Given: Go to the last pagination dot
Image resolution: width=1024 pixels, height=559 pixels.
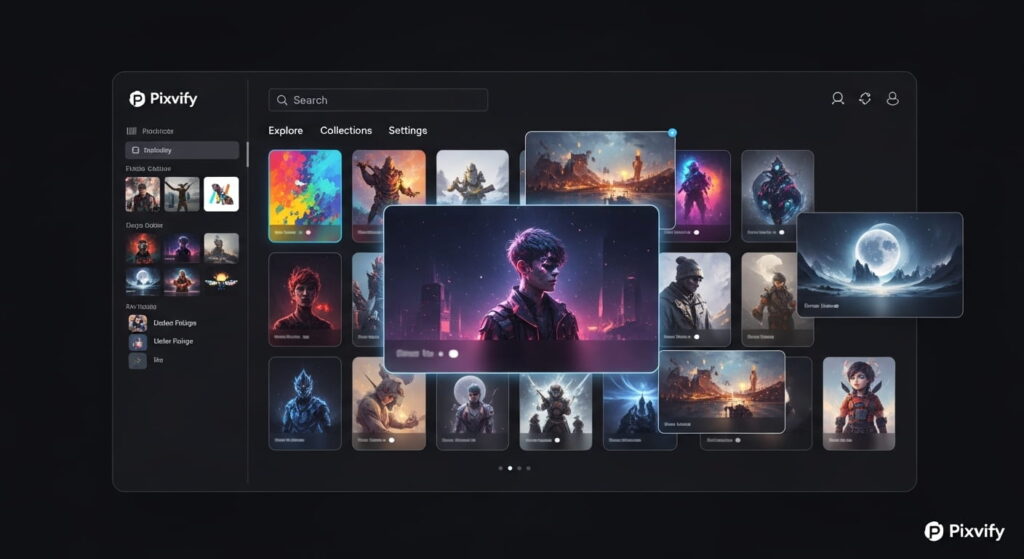Looking at the screenshot, I should 528,468.
